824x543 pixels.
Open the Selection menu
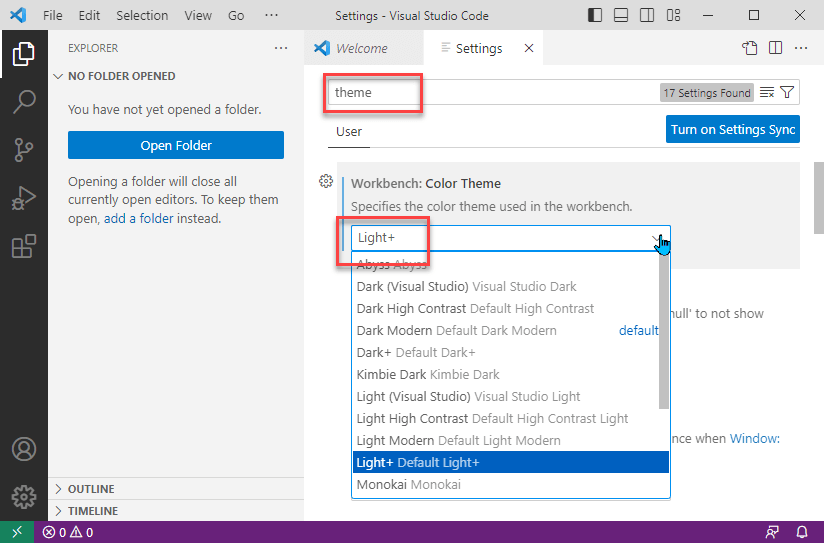pyautogui.click(x=142, y=16)
